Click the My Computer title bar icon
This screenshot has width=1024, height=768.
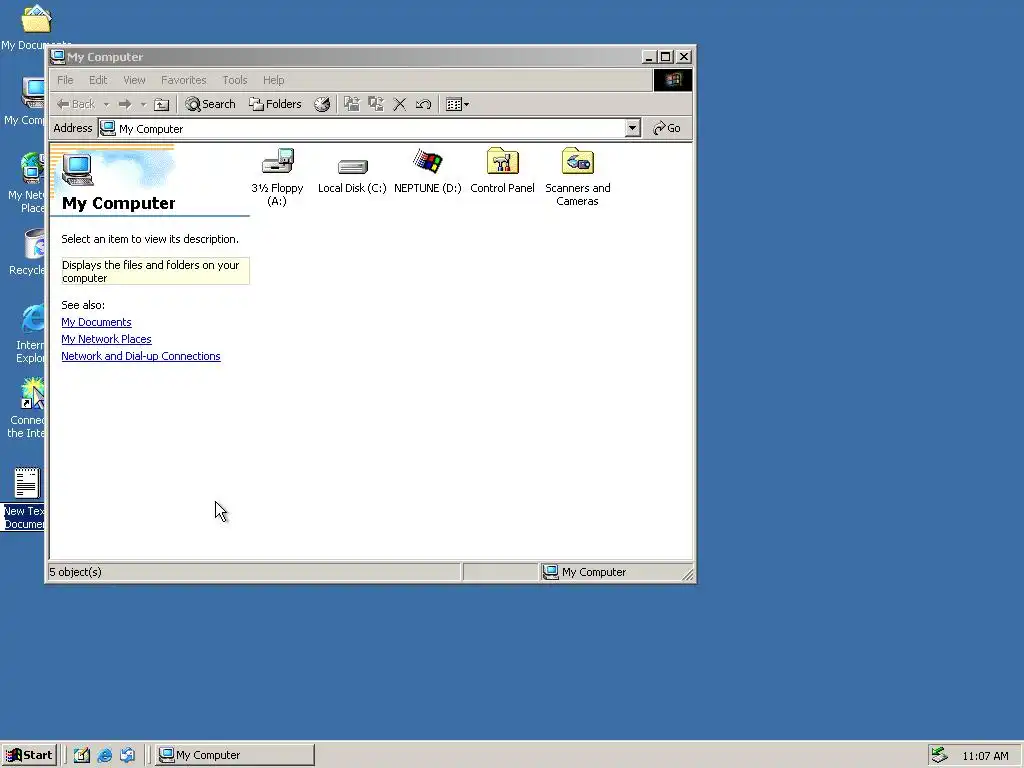pyautogui.click(x=57, y=57)
